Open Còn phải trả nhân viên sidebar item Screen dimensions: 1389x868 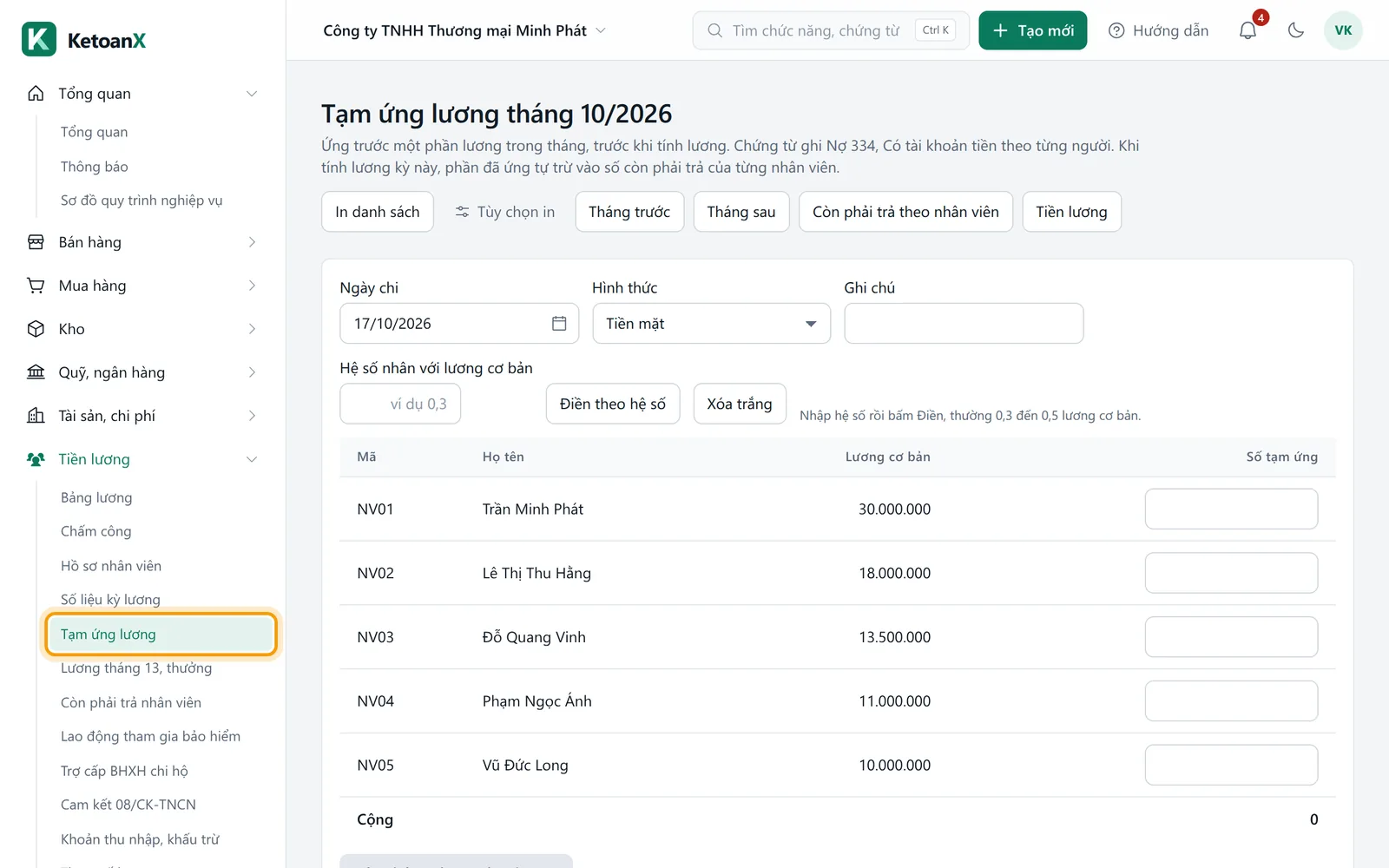pyautogui.click(x=131, y=702)
